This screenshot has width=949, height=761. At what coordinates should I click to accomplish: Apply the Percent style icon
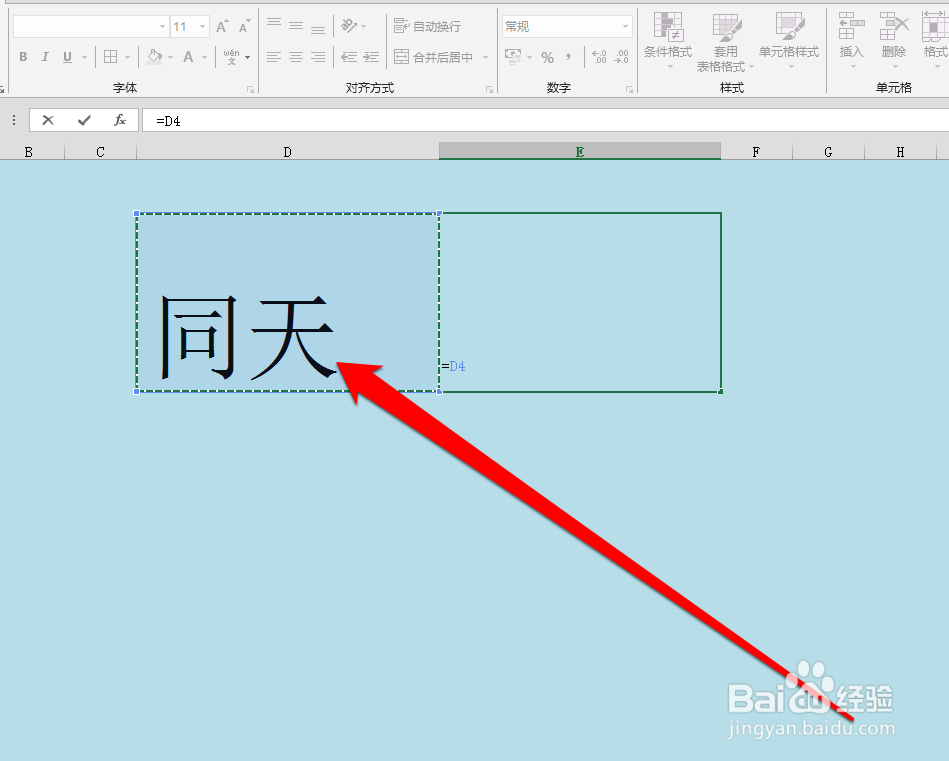[x=548, y=57]
